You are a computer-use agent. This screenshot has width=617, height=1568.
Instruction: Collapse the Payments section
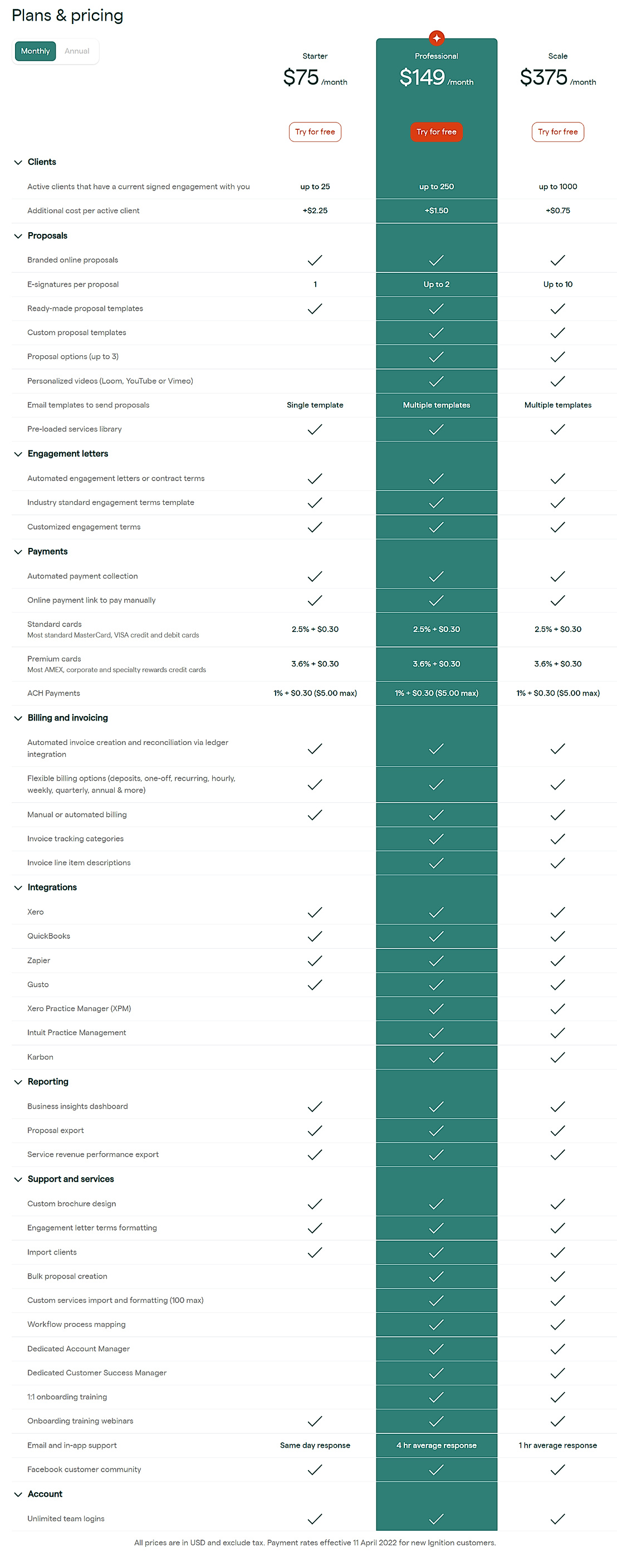18,552
